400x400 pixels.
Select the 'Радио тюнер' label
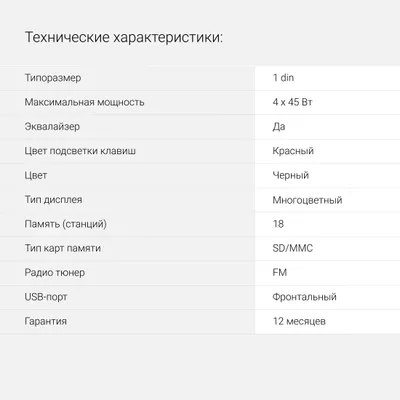[x=55, y=273]
